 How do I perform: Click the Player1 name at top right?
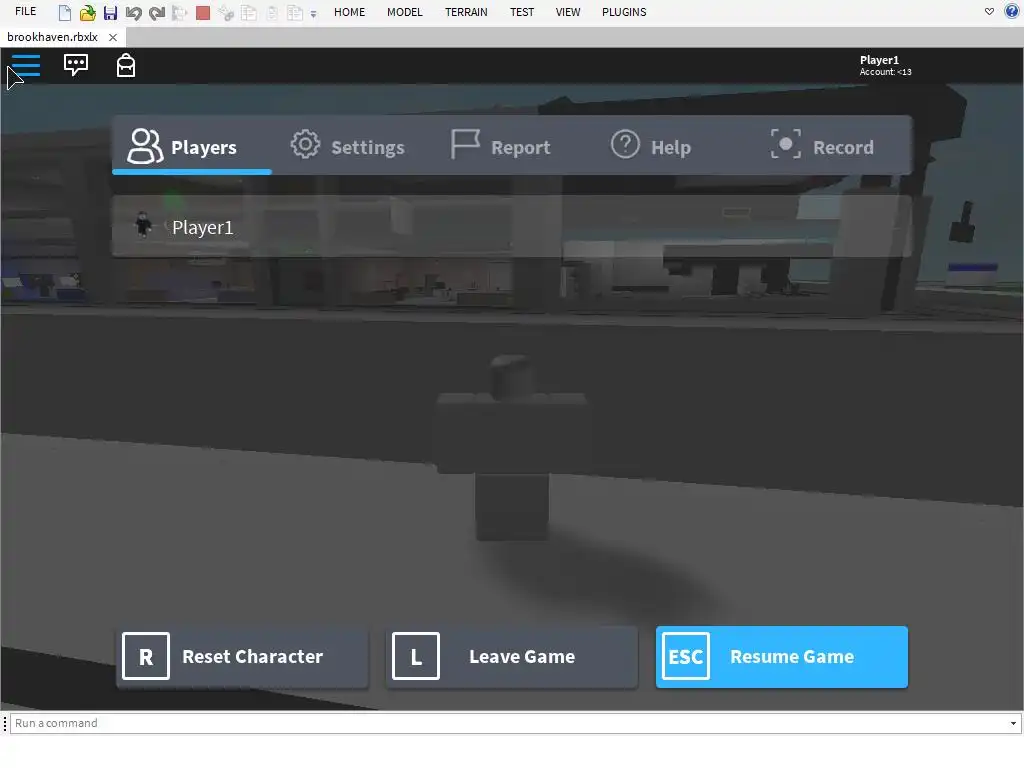coord(879,60)
